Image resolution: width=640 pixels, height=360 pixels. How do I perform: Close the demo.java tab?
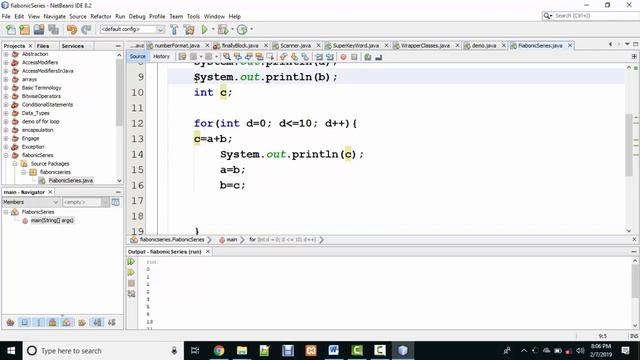pos(503,46)
